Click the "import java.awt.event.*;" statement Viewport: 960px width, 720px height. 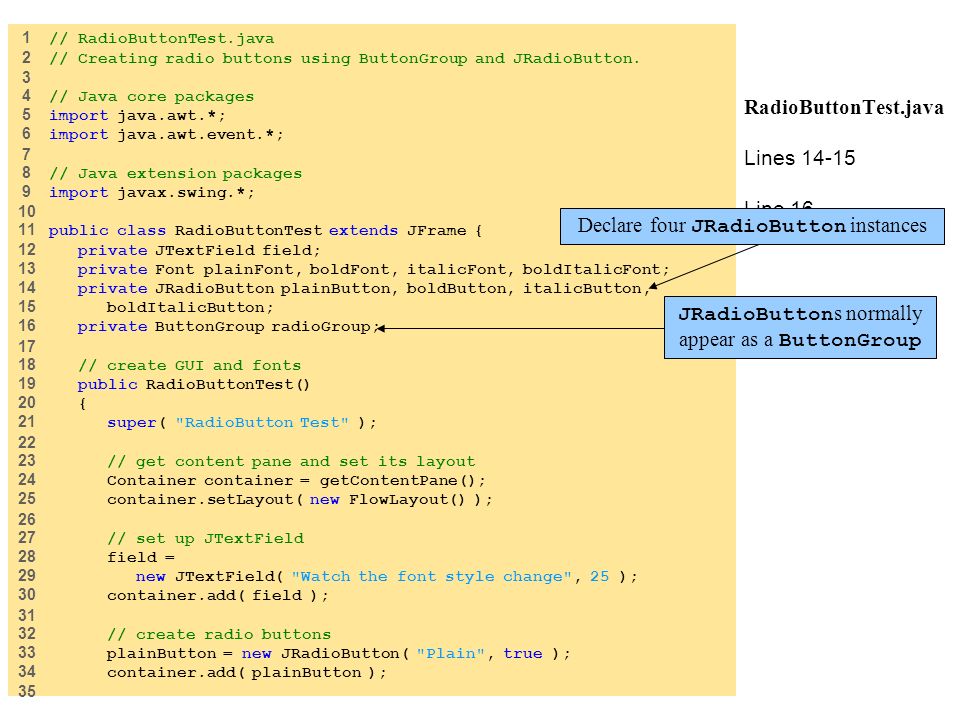click(x=166, y=135)
